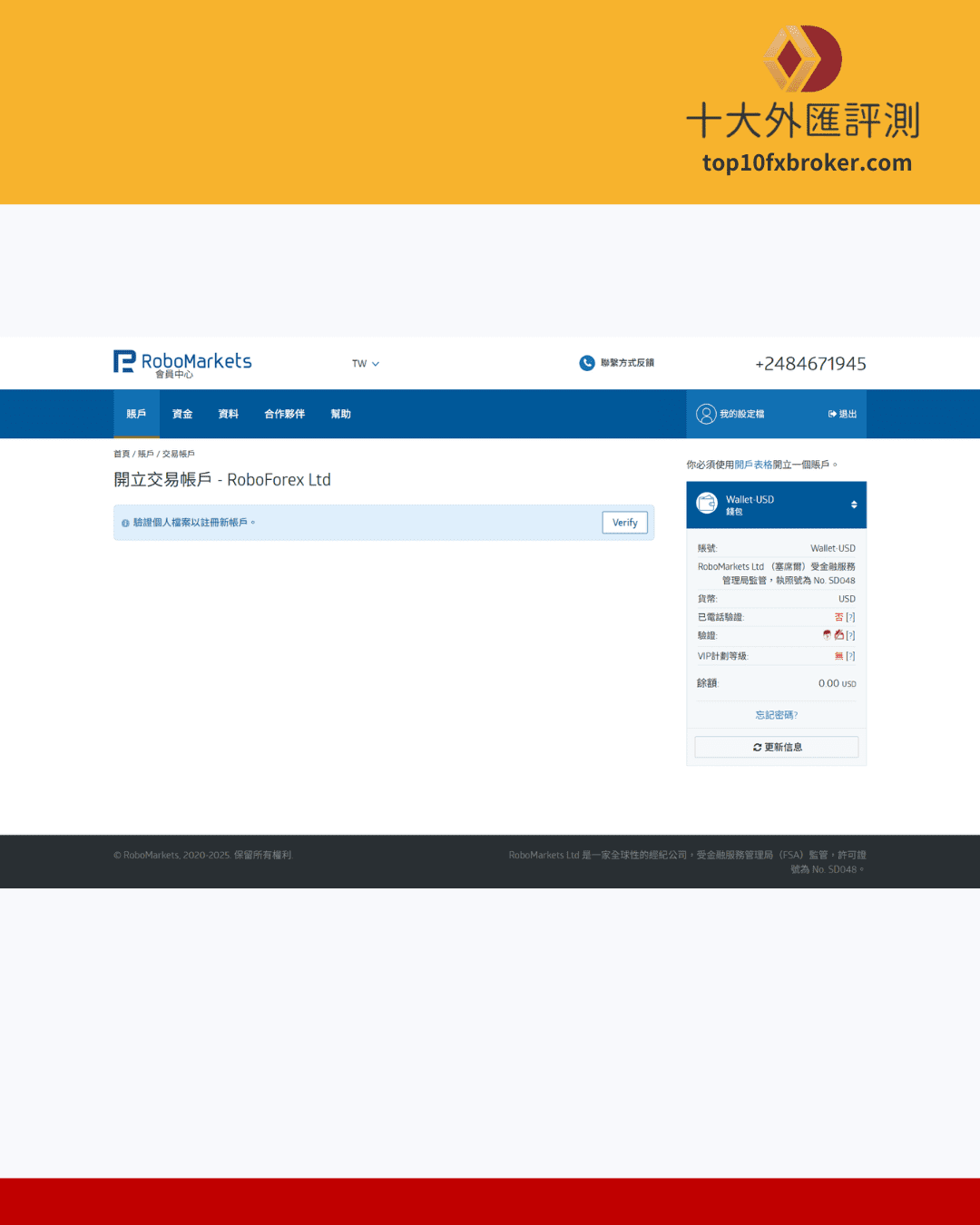This screenshot has width=980, height=1225.
Task: Click the [?] help icon next to 已電話驗證
Action: point(850,617)
